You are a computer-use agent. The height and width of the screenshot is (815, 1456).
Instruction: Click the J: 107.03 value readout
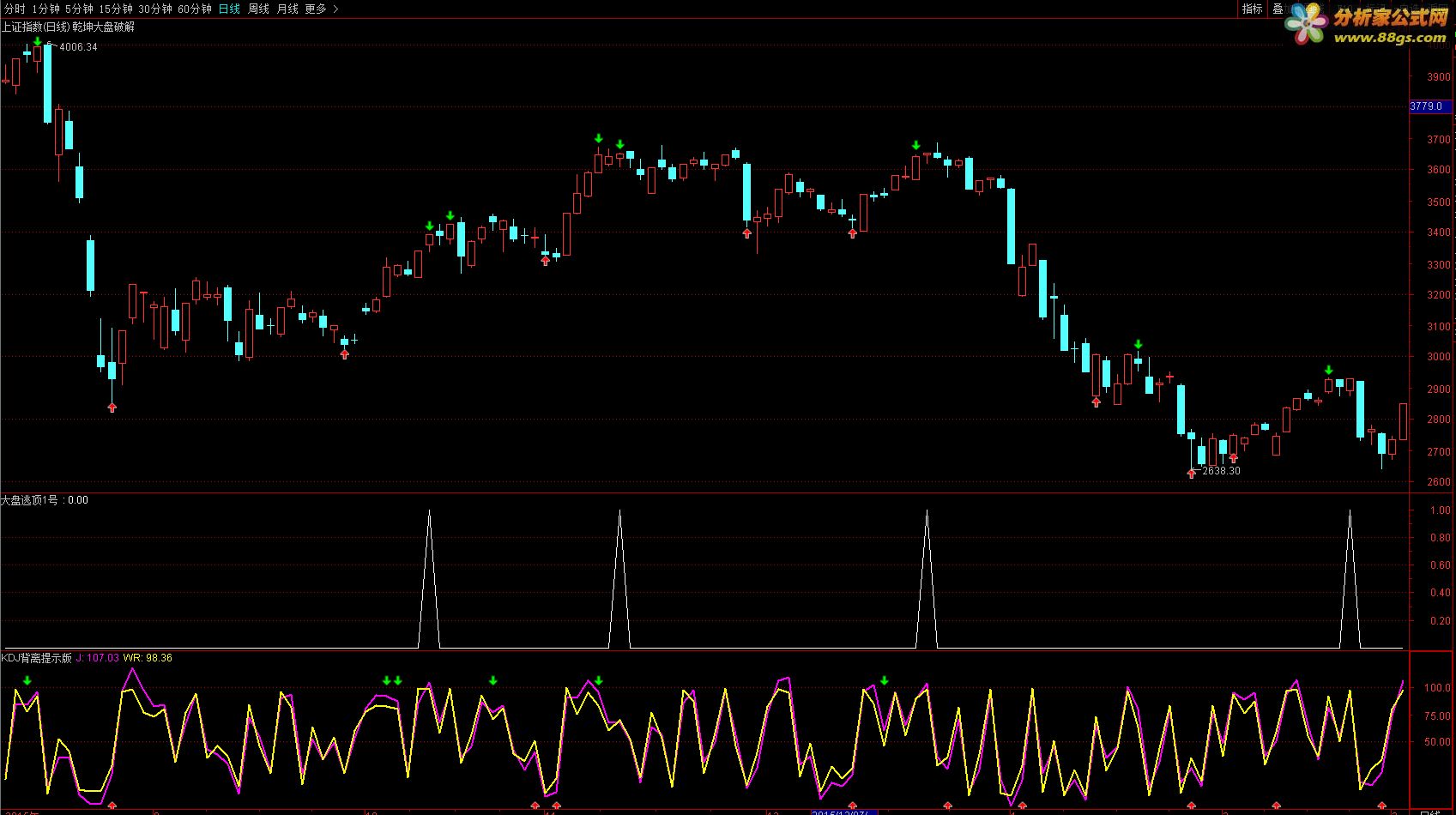coord(97,658)
